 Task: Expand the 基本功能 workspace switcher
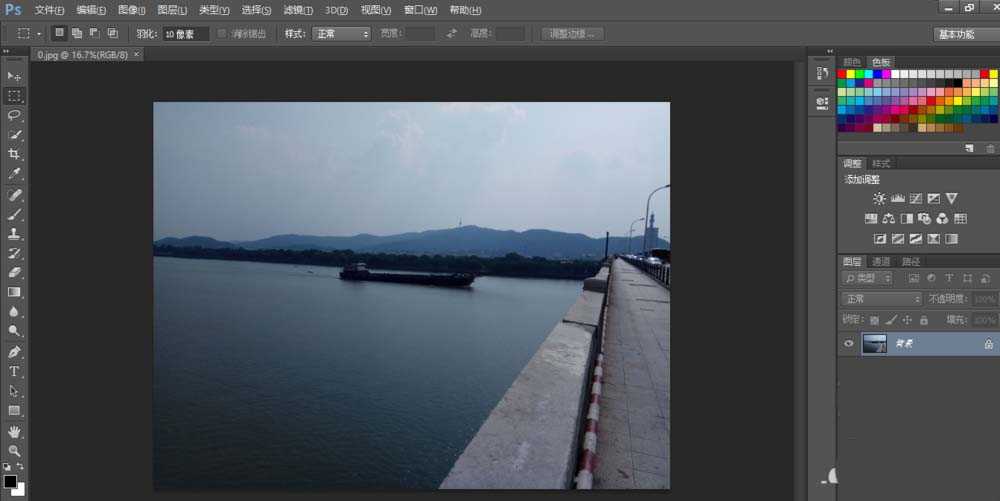(960, 33)
